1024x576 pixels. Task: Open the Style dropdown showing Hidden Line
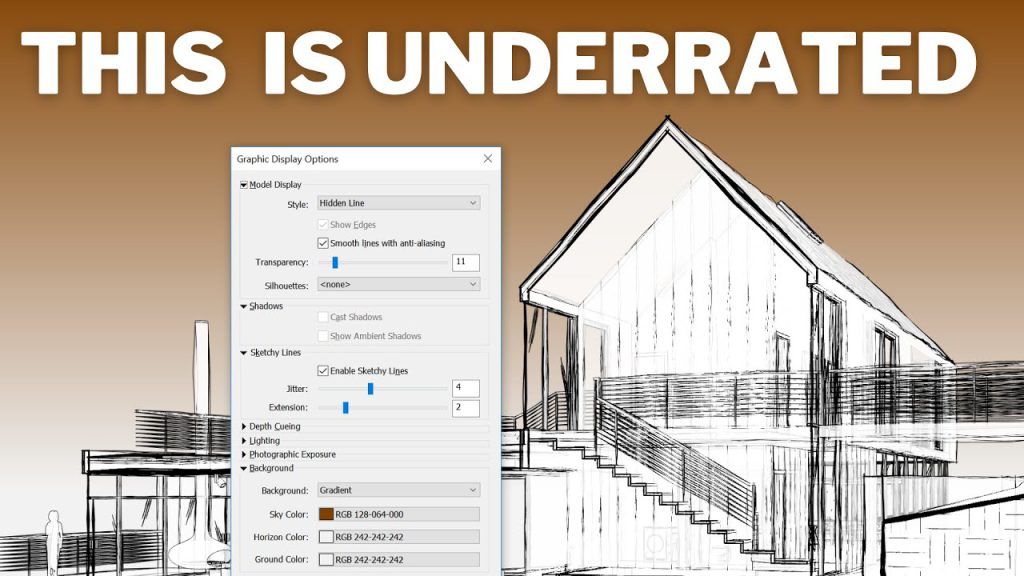pyautogui.click(x=397, y=202)
